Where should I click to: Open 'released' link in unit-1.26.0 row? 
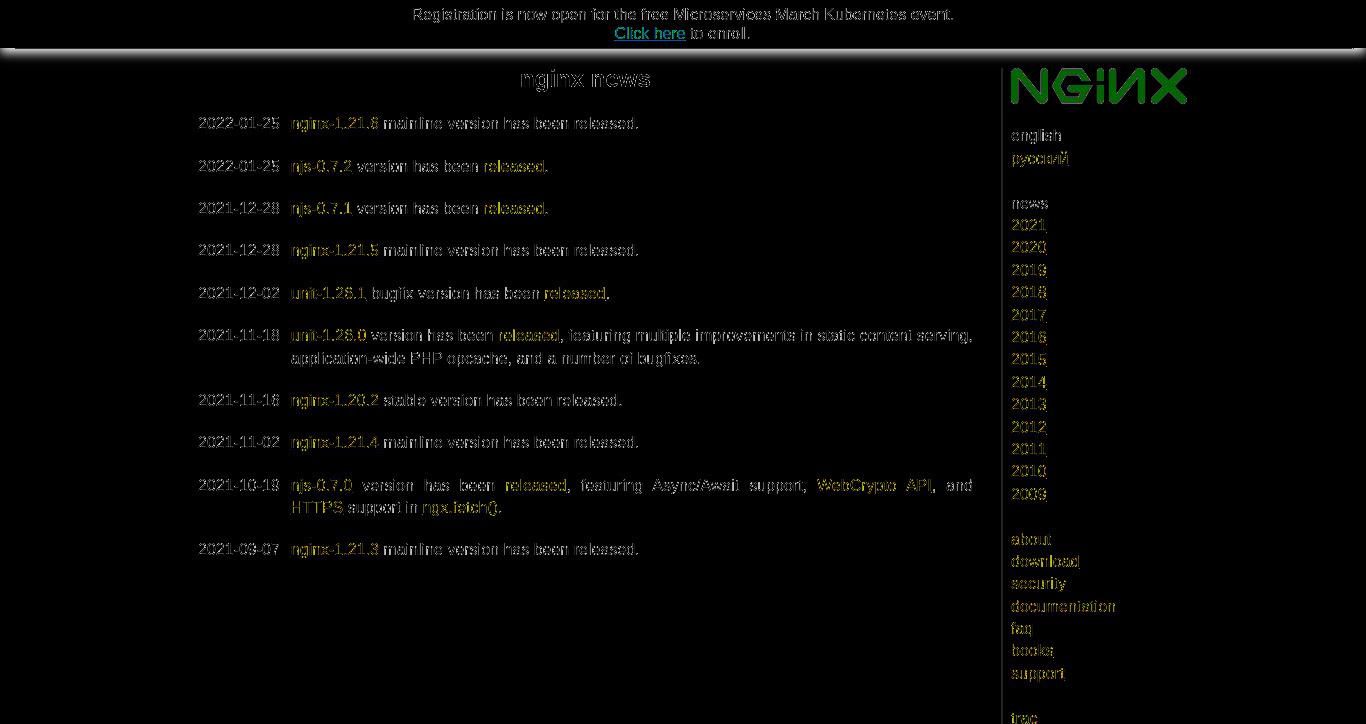(529, 335)
